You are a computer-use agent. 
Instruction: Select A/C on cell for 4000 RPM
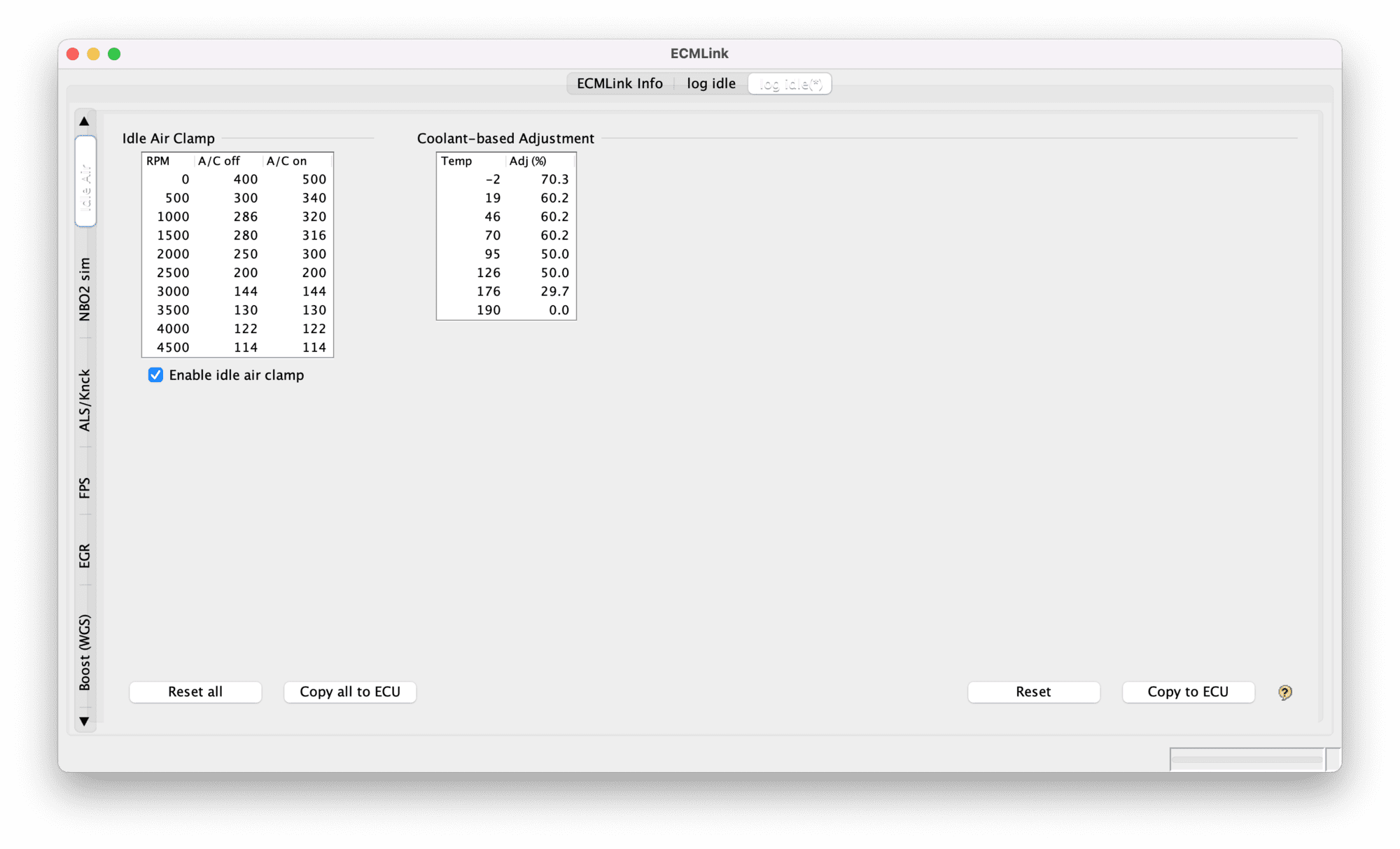(297, 328)
